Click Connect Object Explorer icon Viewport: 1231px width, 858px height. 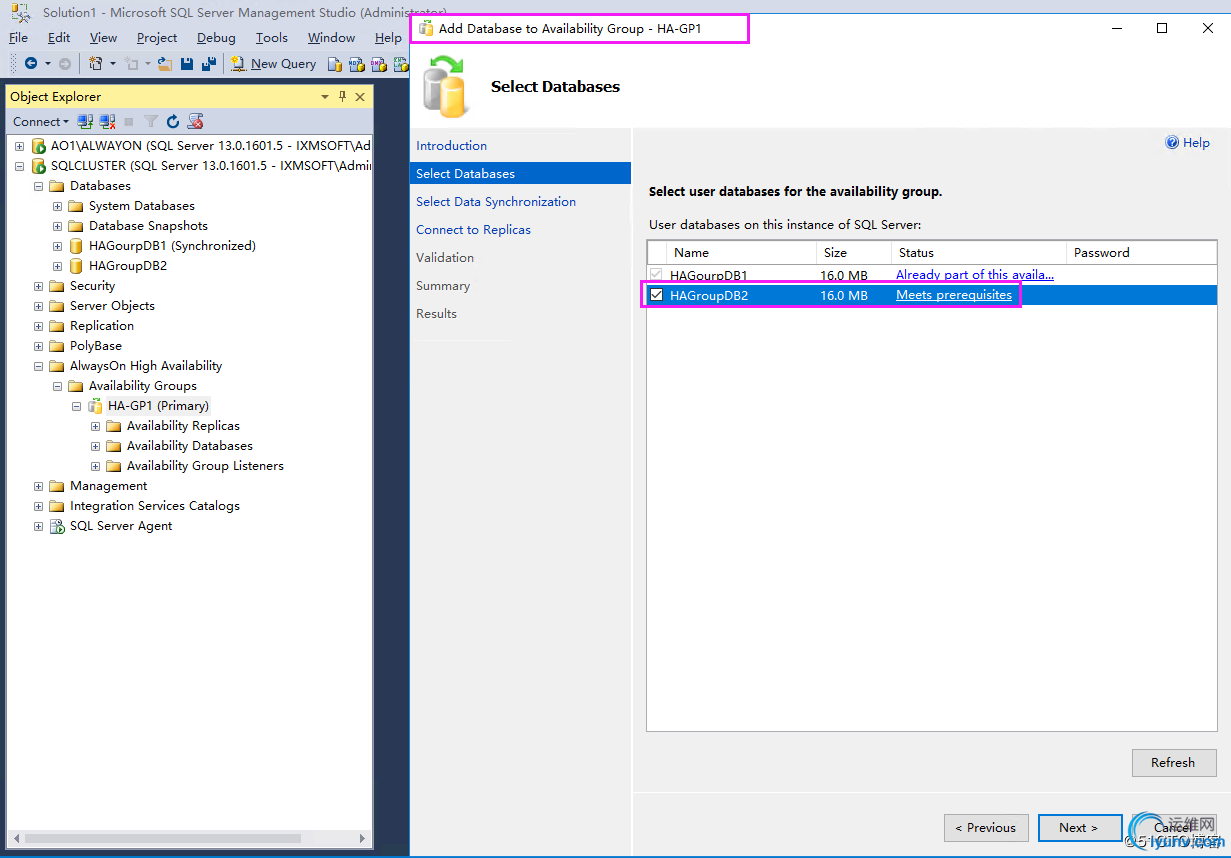[x=85, y=121]
